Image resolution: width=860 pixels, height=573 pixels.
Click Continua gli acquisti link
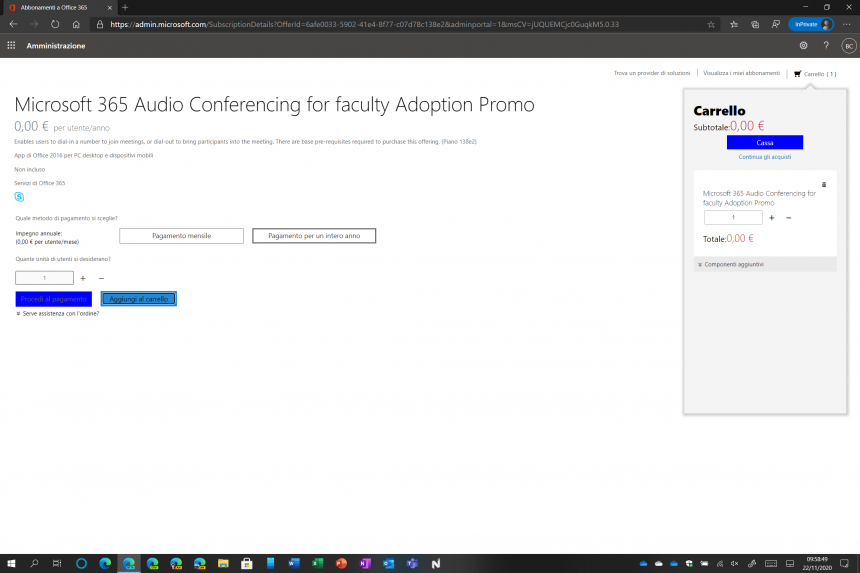tap(765, 157)
